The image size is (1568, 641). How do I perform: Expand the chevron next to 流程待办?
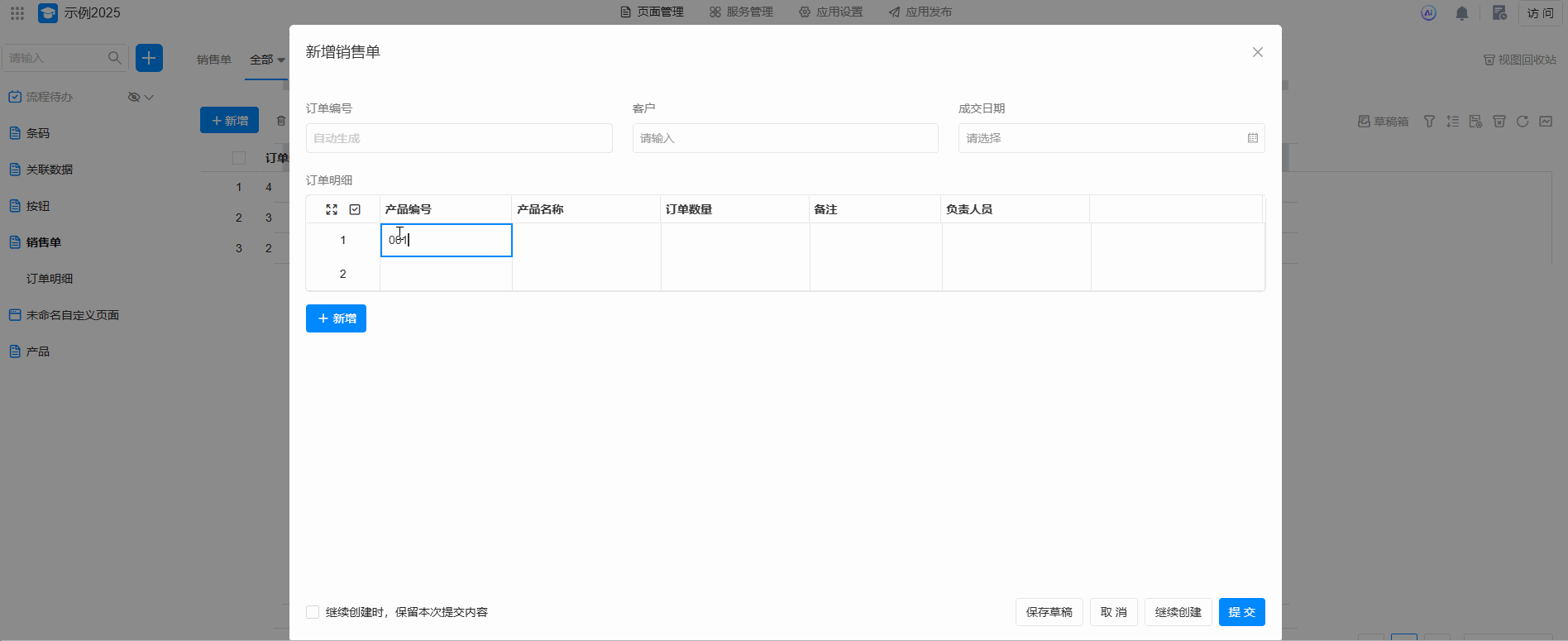(x=150, y=97)
